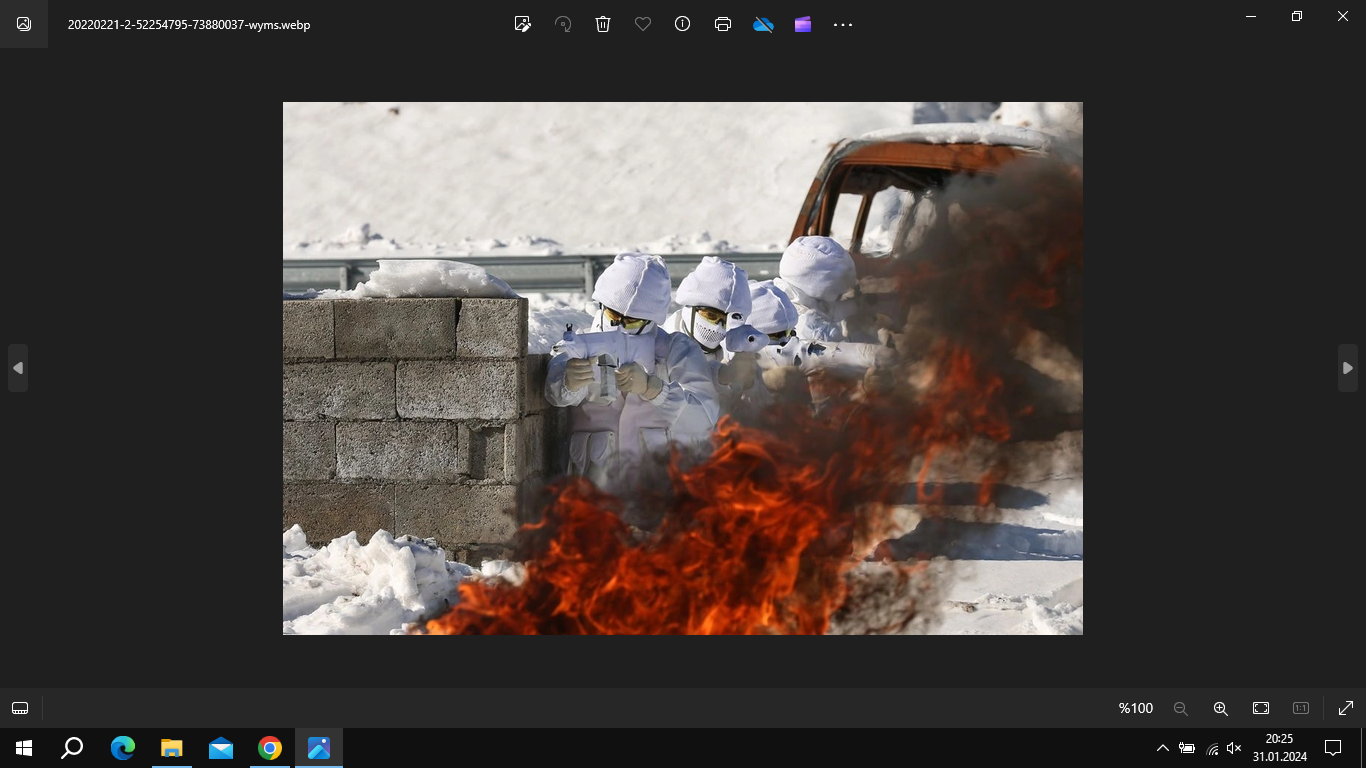The width and height of the screenshot is (1366, 768).
Task: Open Mail app from the taskbar
Action: click(220, 748)
